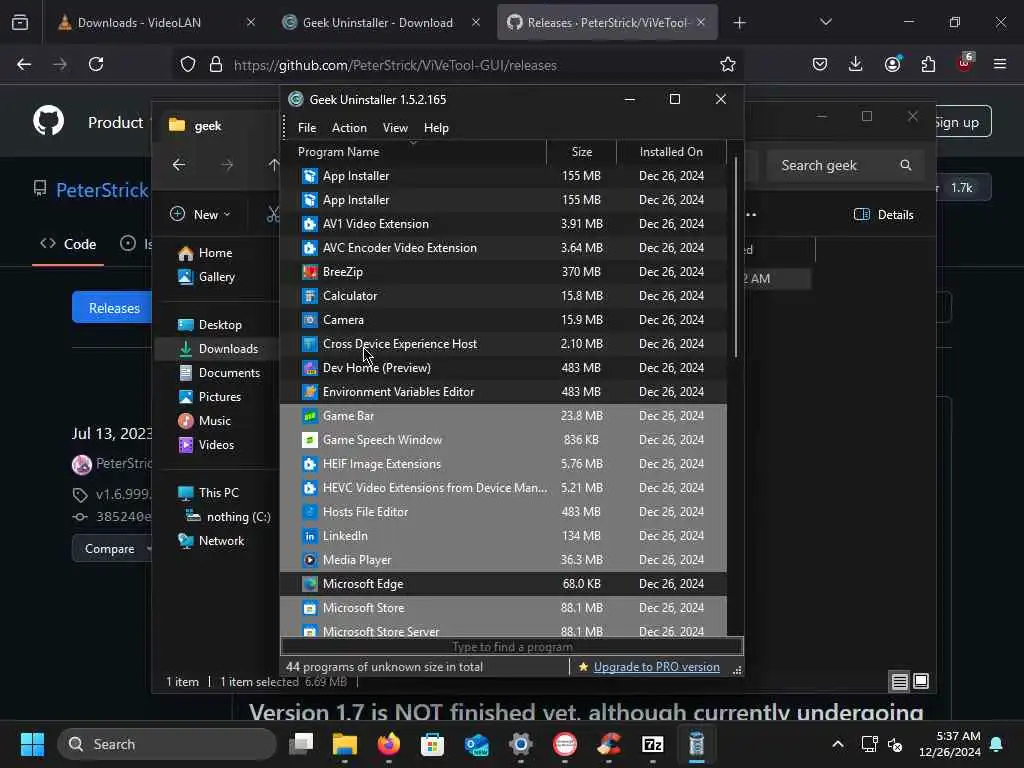Sort by Program Name column header

[x=413, y=152]
